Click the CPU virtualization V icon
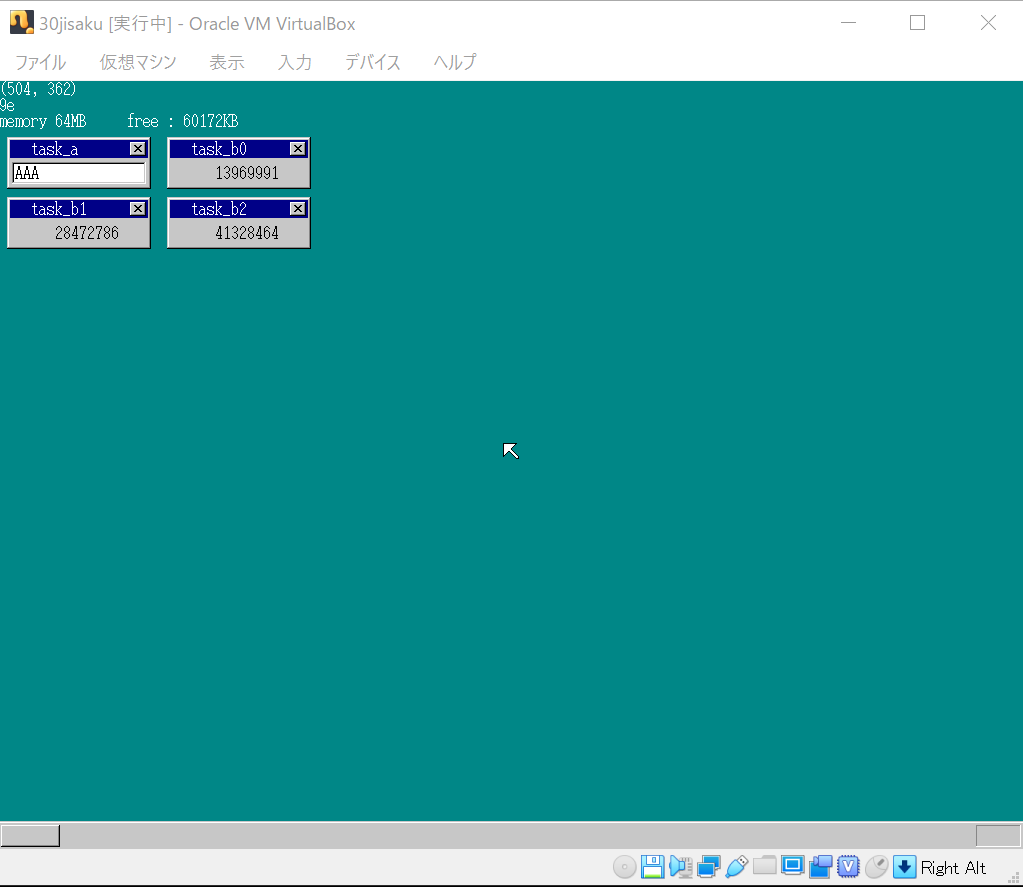 click(x=848, y=867)
